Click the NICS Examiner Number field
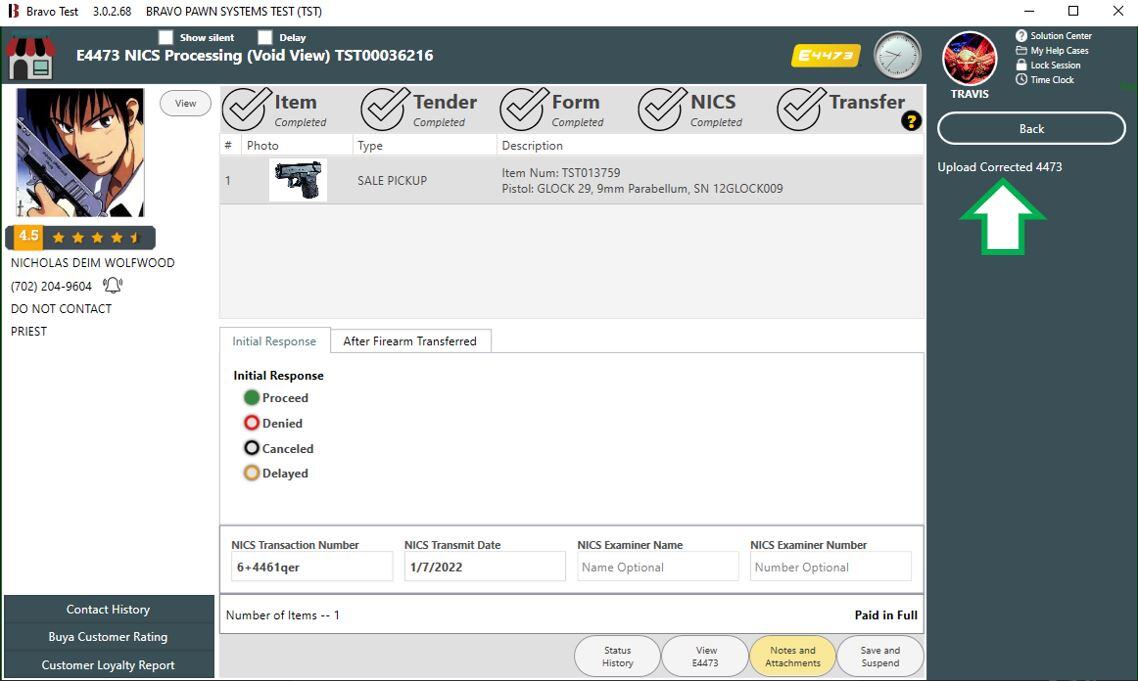 tap(830, 567)
